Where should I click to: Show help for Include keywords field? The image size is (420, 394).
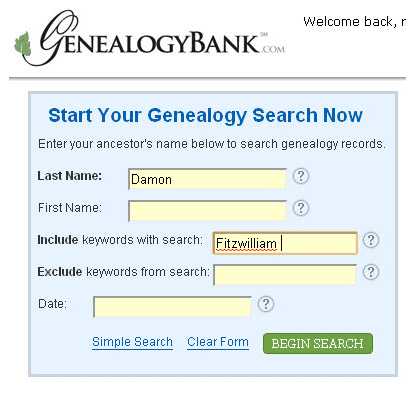[371, 240]
